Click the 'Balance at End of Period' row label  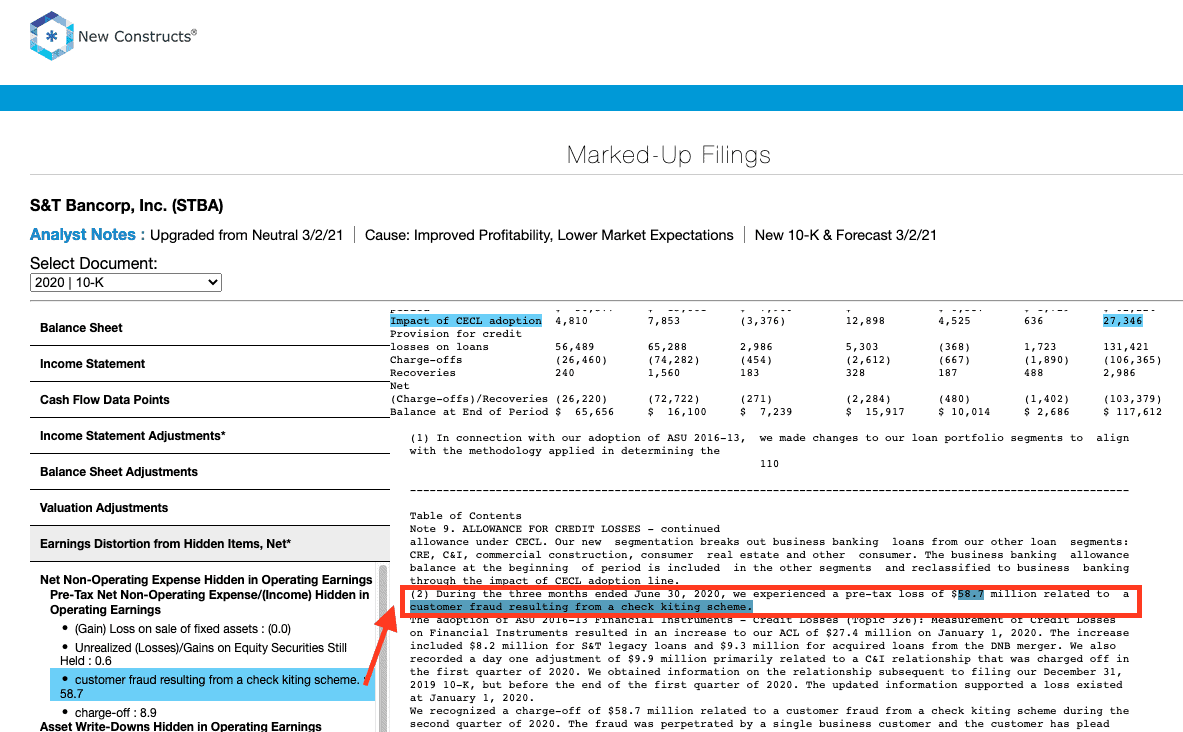click(469, 412)
